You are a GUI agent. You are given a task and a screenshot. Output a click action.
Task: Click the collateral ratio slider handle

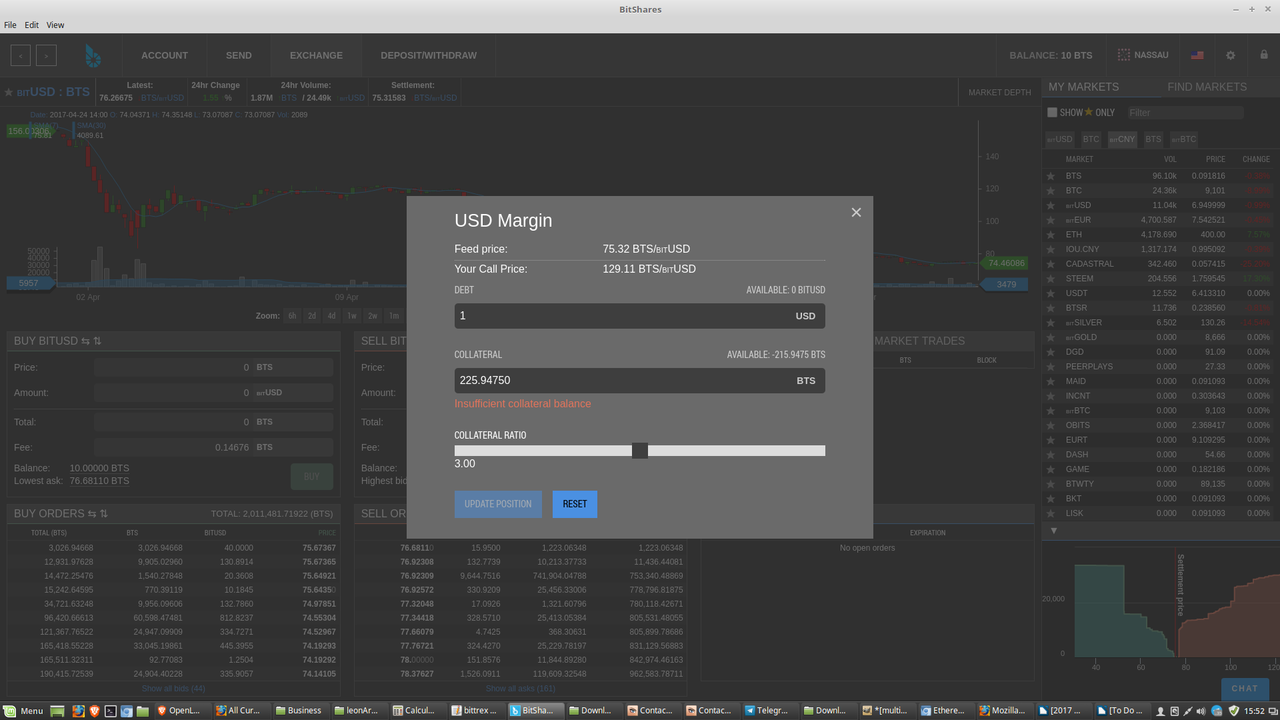(640, 451)
